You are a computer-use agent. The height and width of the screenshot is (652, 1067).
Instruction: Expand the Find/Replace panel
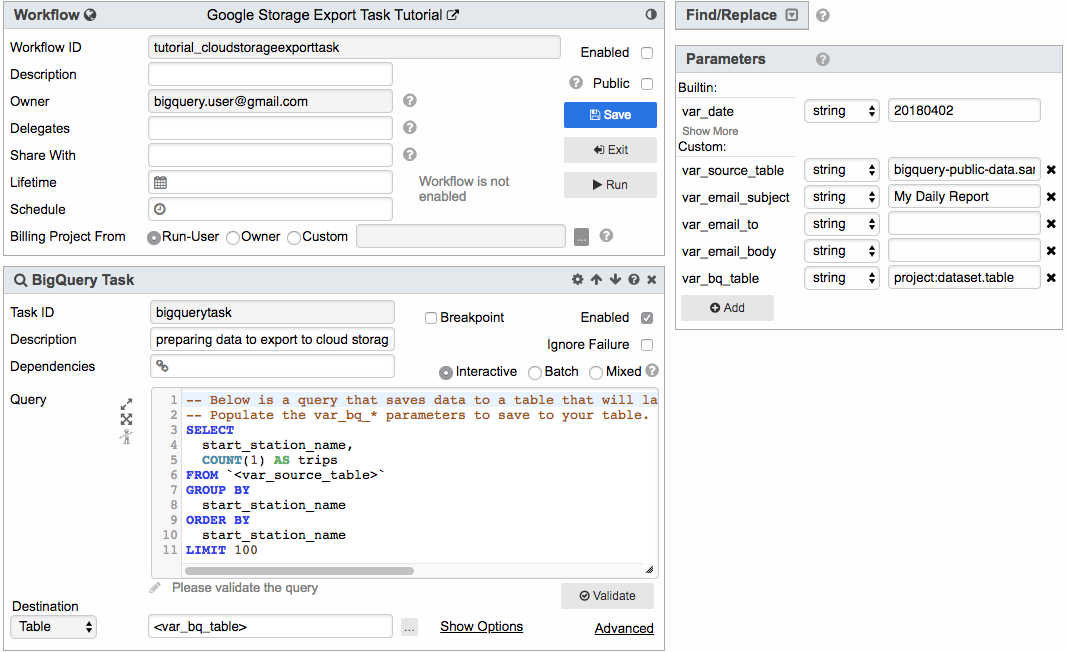[792, 15]
